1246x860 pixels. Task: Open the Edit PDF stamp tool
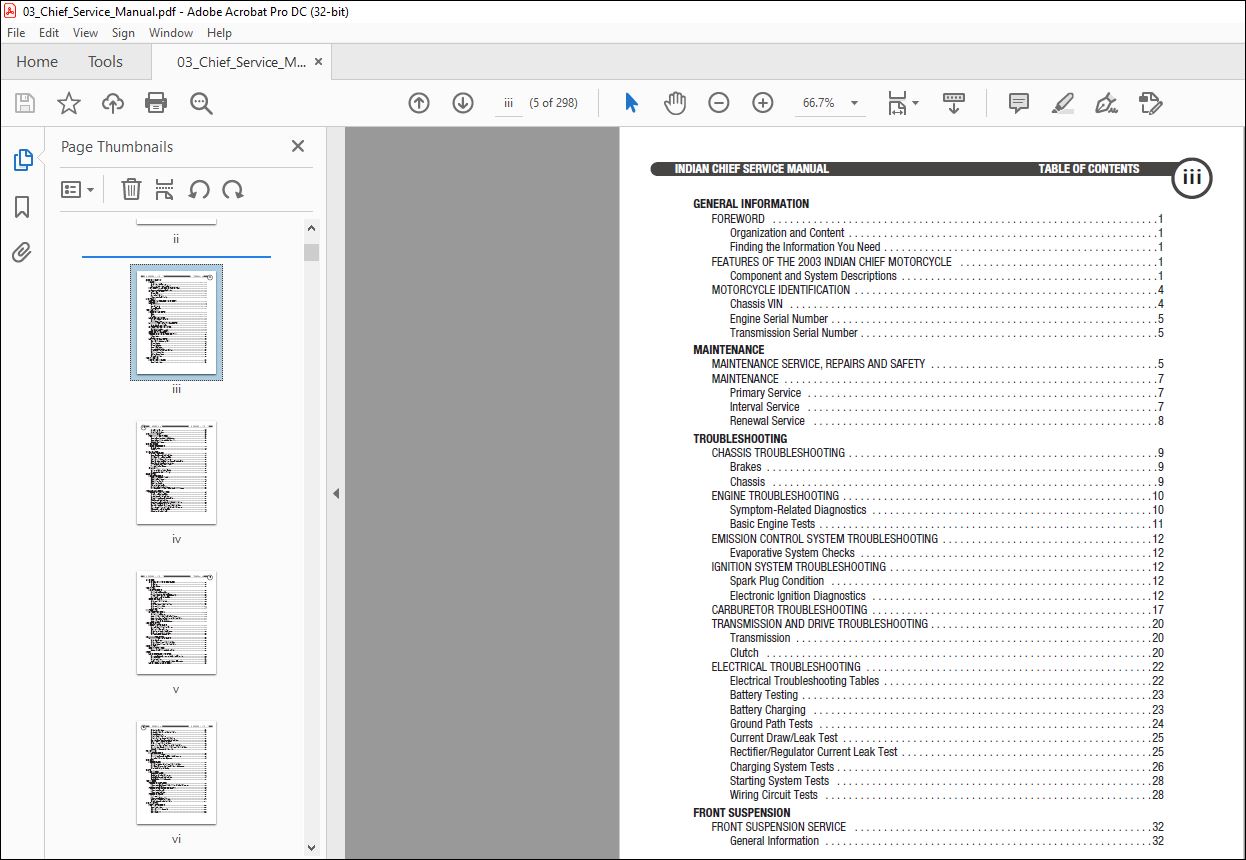[1150, 103]
